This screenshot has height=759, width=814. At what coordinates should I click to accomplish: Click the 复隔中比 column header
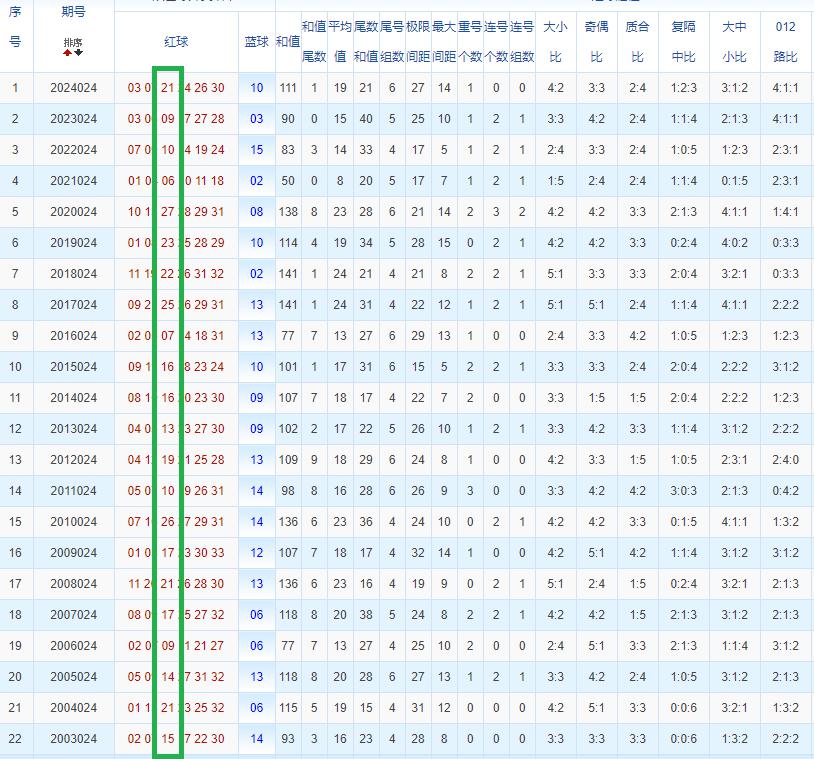point(684,42)
